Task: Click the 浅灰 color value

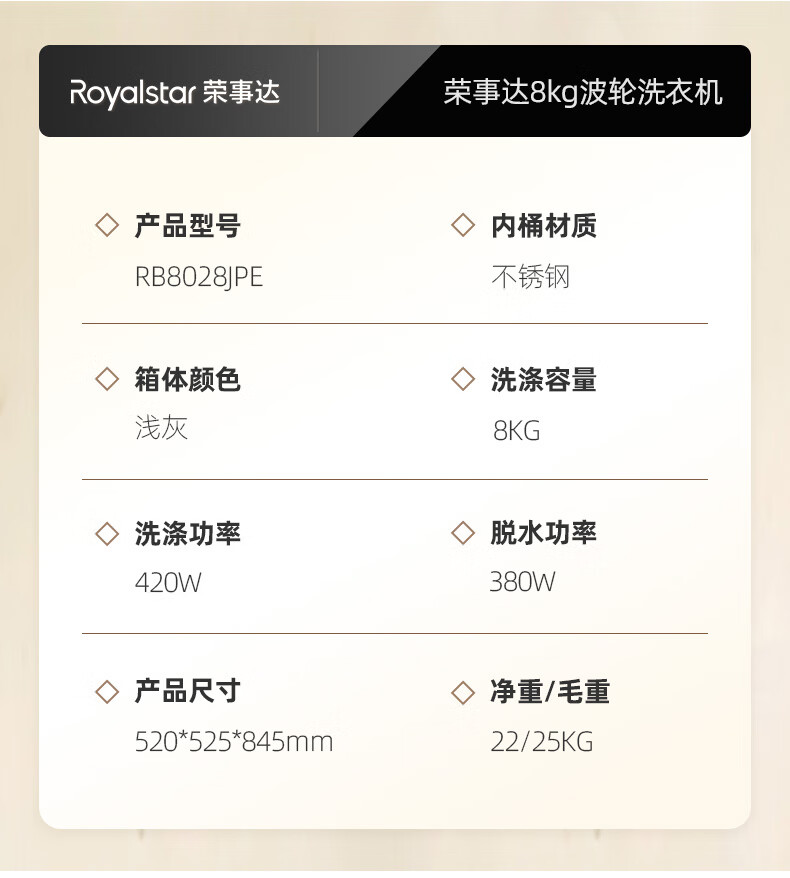Action: pyautogui.click(x=161, y=429)
